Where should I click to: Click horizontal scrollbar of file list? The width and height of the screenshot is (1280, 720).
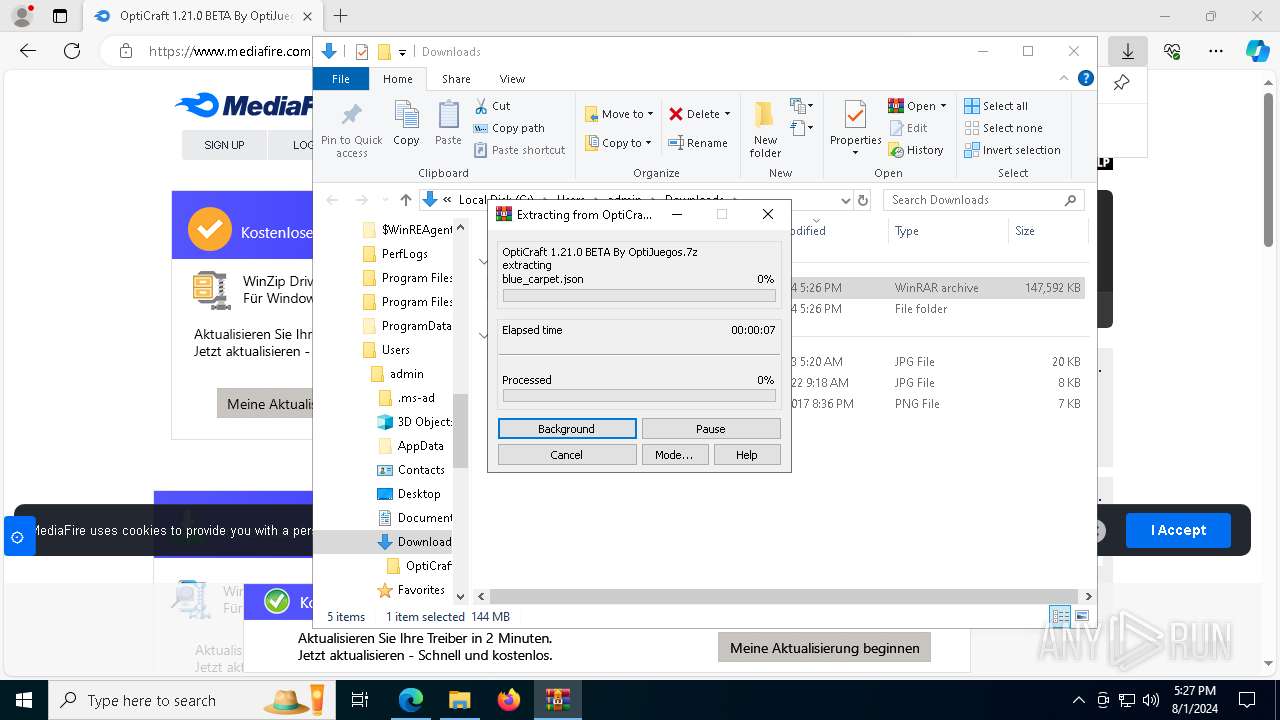point(785,596)
